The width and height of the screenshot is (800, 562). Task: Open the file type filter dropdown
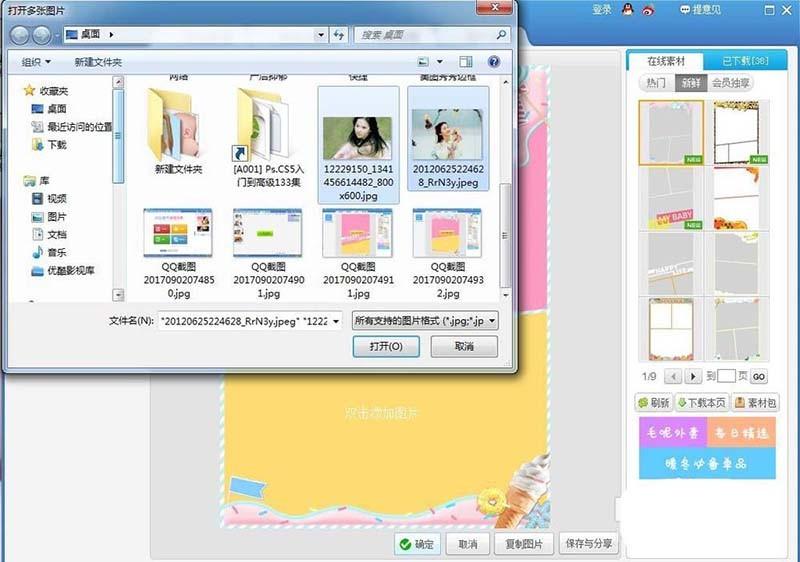(x=424, y=321)
